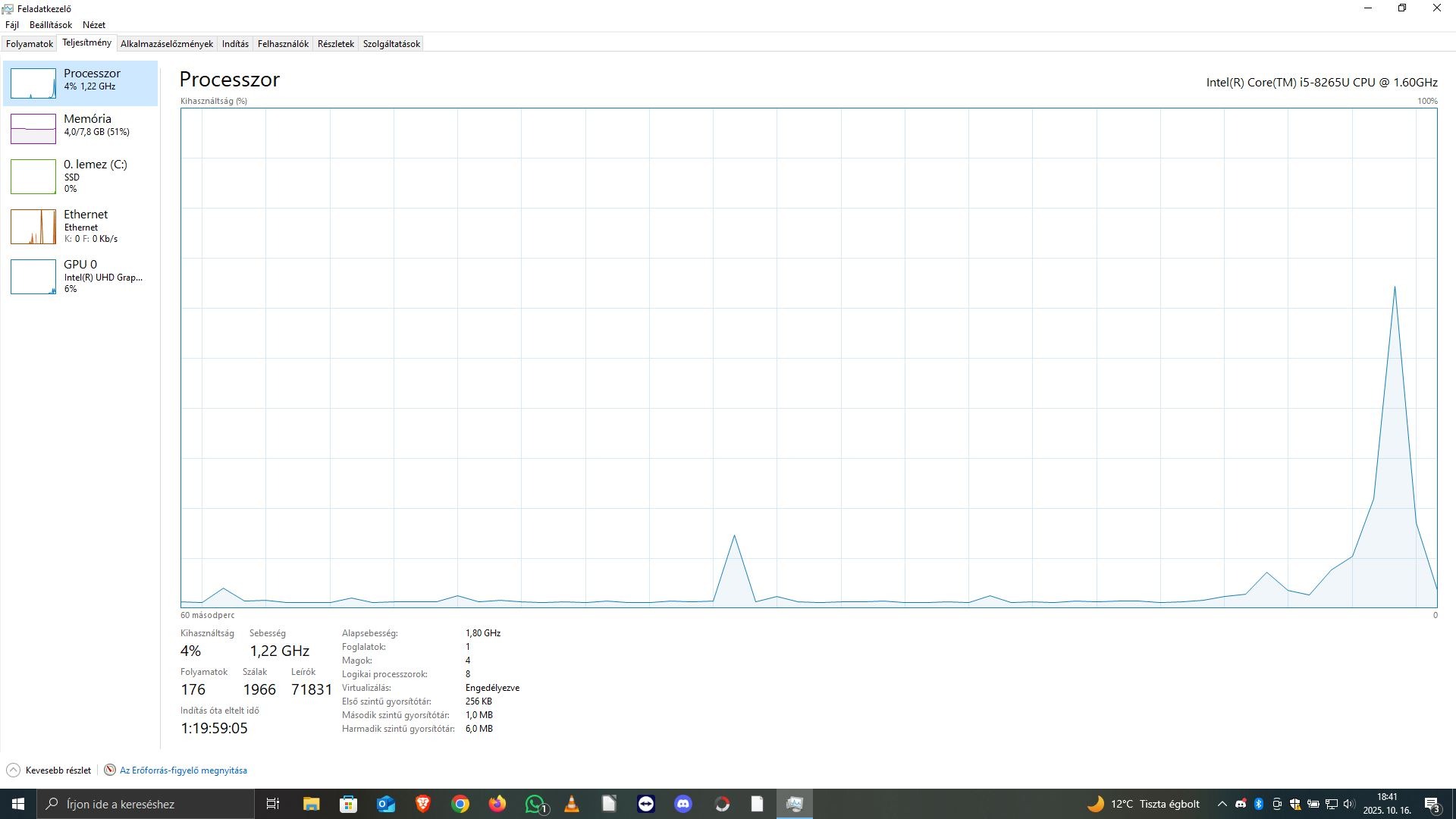Click the Bluetooth tray icon
The height and width of the screenshot is (819, 1456).
pyautogui.click(x=1259, y=804)
